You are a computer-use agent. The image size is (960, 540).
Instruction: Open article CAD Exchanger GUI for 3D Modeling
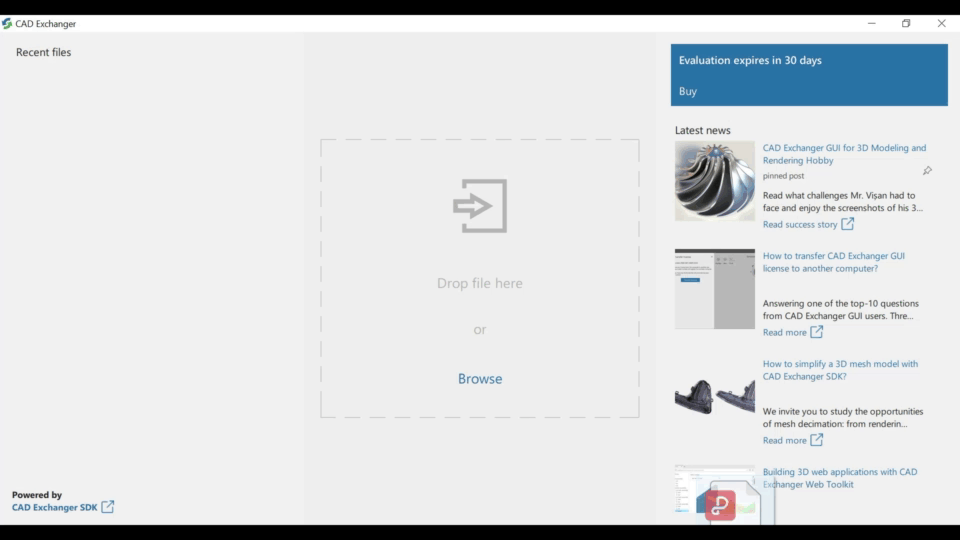coord(844,154)
